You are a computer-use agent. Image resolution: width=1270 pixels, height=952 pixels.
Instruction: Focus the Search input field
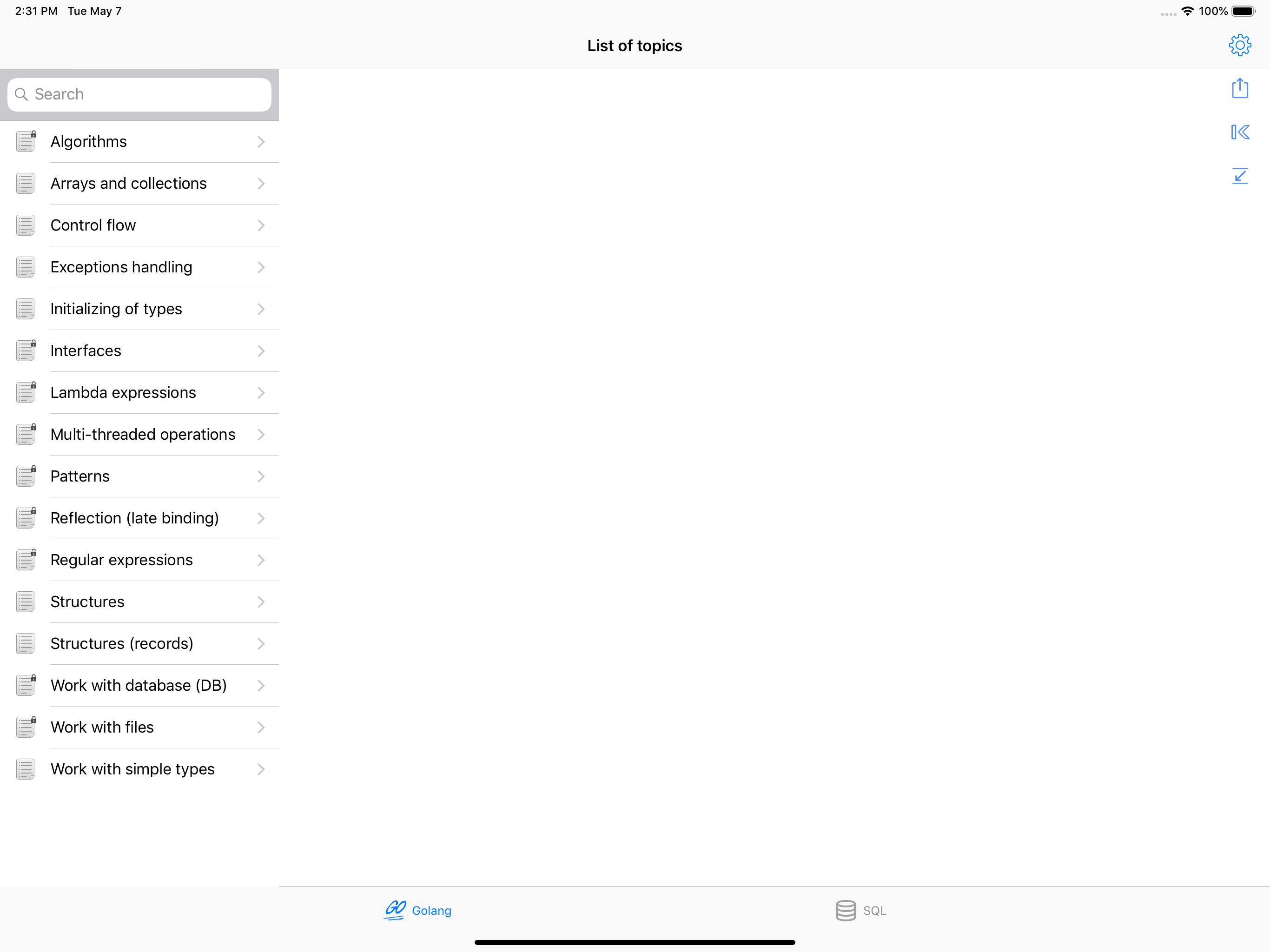click(149, 94)
